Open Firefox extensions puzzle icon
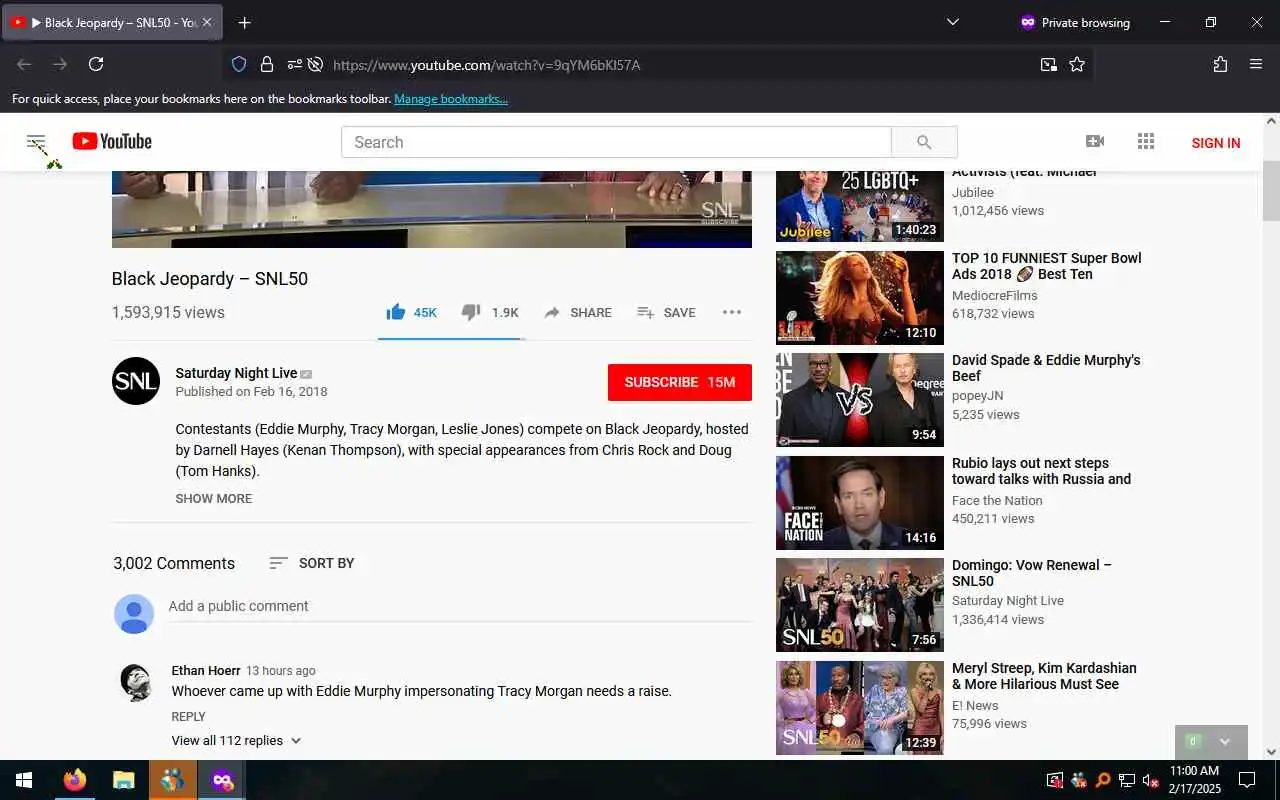This screenshot has height=800, width=1280. tap(1220, 64)
